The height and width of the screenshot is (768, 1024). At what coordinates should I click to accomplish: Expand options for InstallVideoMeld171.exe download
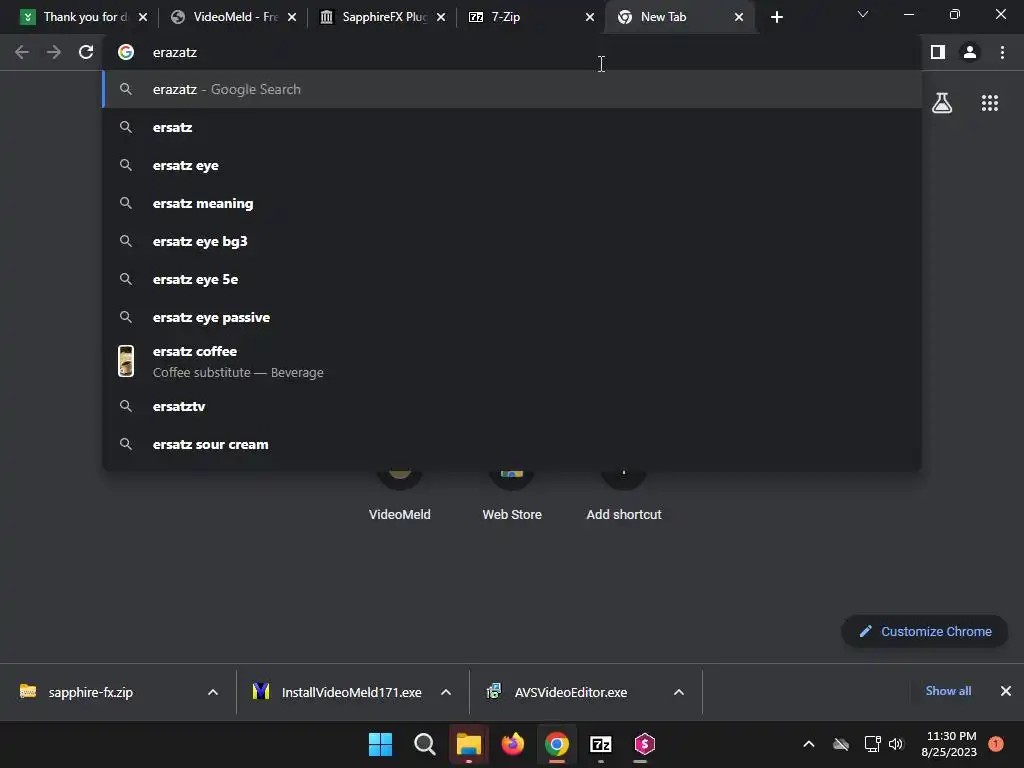tap(446, 692)
